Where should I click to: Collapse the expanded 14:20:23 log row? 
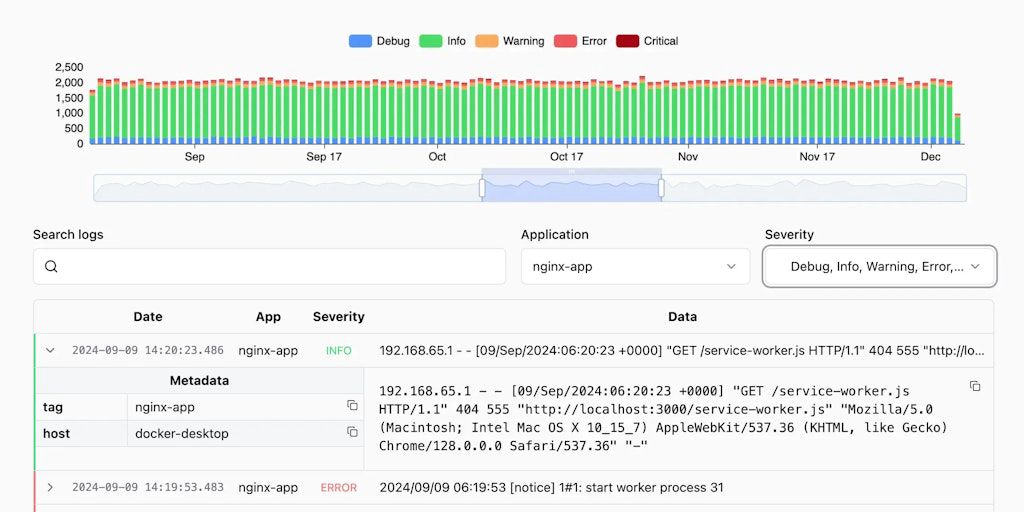click(50, 351)
